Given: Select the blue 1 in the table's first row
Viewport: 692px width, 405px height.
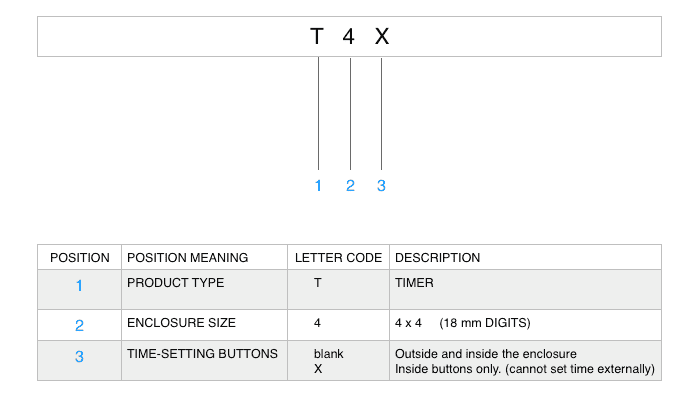Looking at the screenshot, I should pos(79,286).
